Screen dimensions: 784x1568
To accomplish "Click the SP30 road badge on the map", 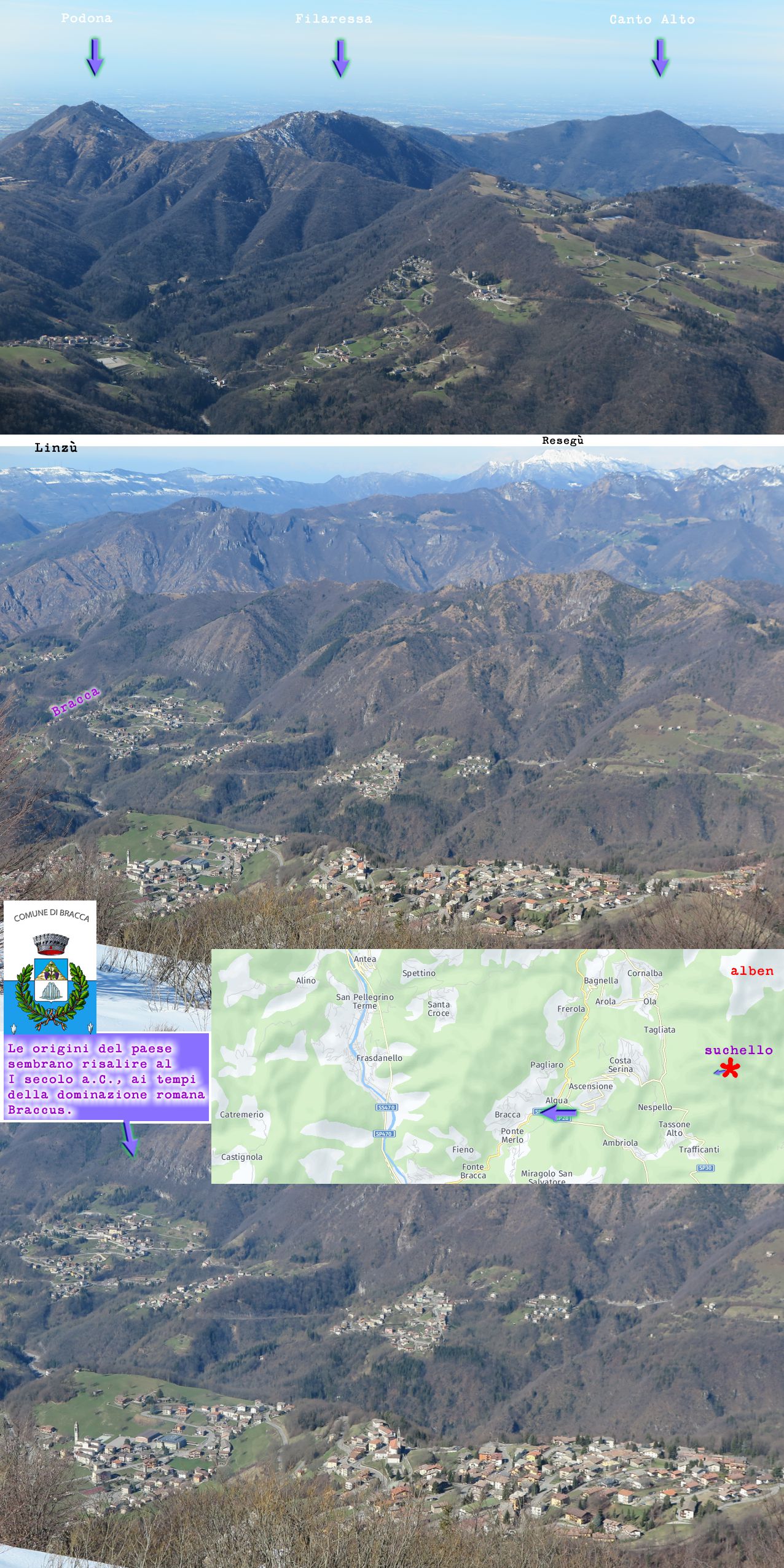I will coord(705,1167).
